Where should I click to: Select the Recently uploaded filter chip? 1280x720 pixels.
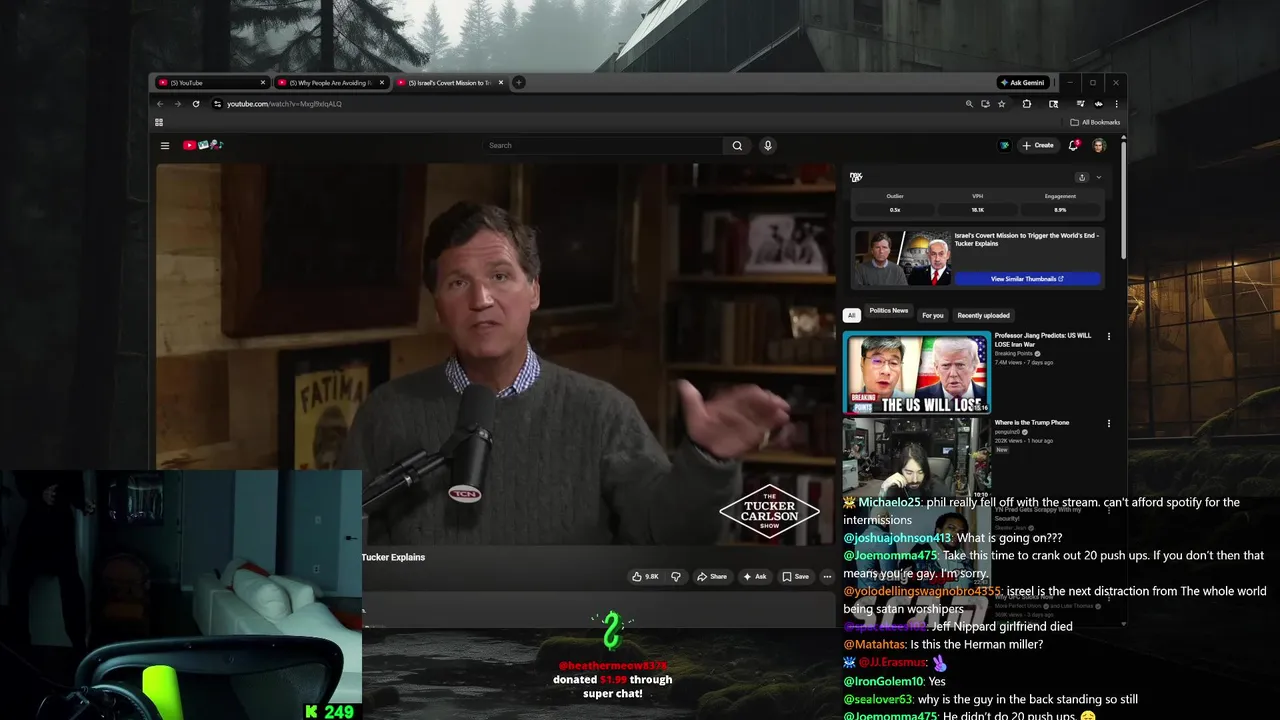click(983, 315)
